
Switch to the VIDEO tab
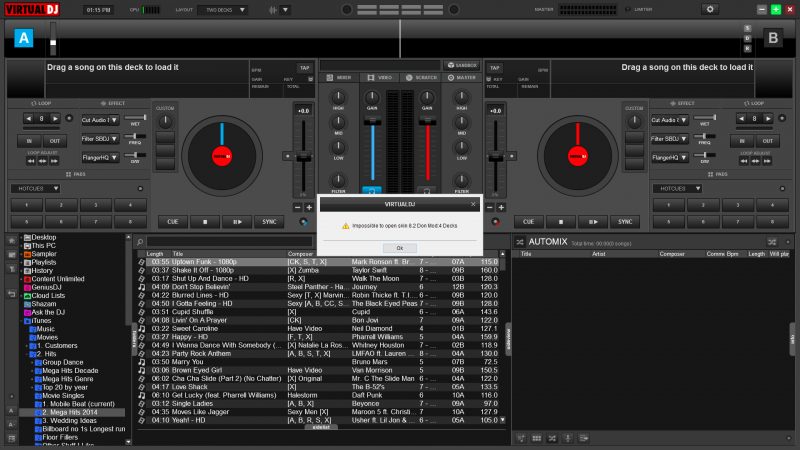[380, 78]
